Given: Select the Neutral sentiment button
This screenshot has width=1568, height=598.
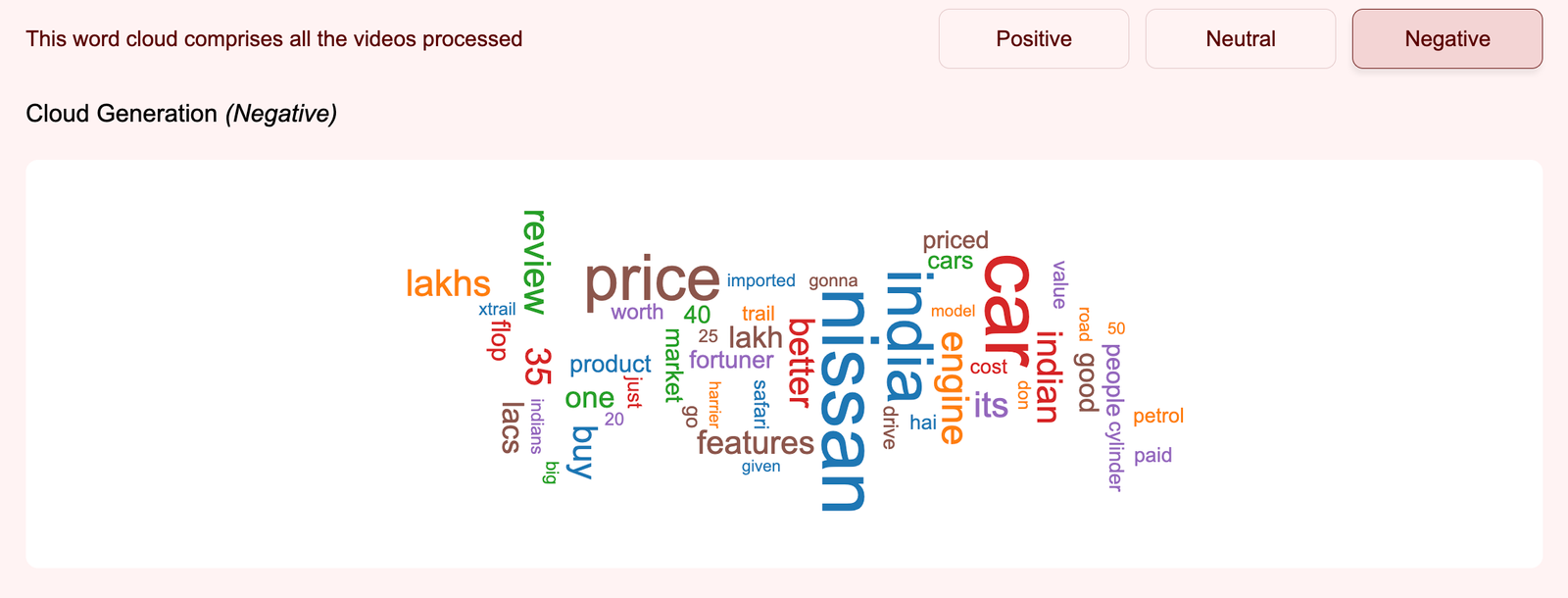Looking at the screenshot, I should point(1240,39).
